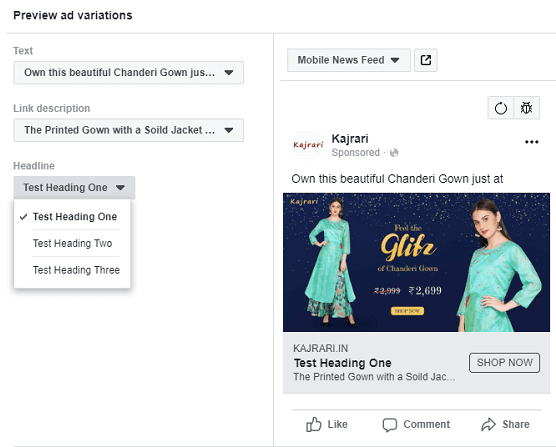Open the Link description dropdown
Viewport: 556px width, 447px height.
(128, 130)
